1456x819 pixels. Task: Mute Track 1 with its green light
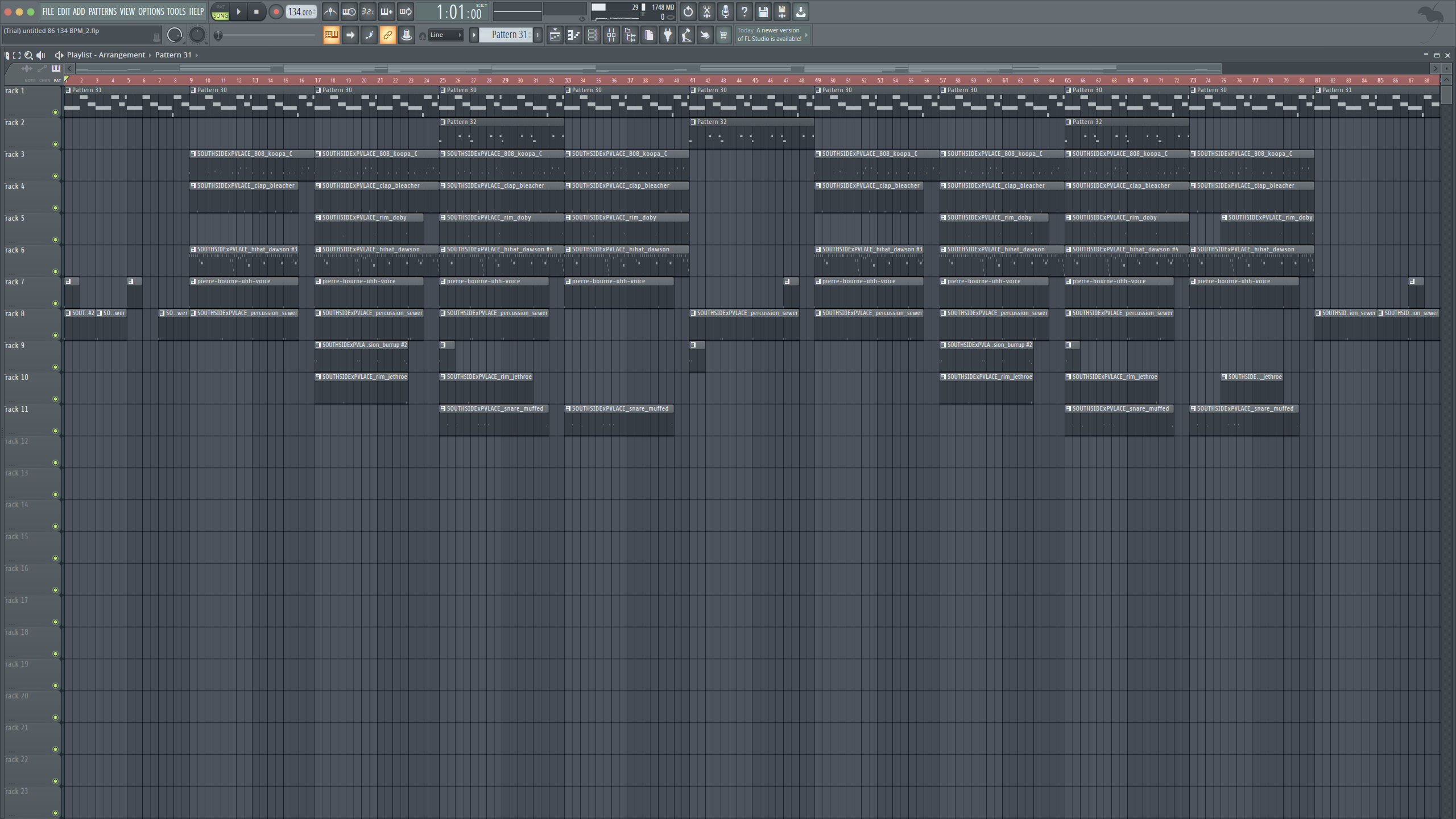(55, 113)
